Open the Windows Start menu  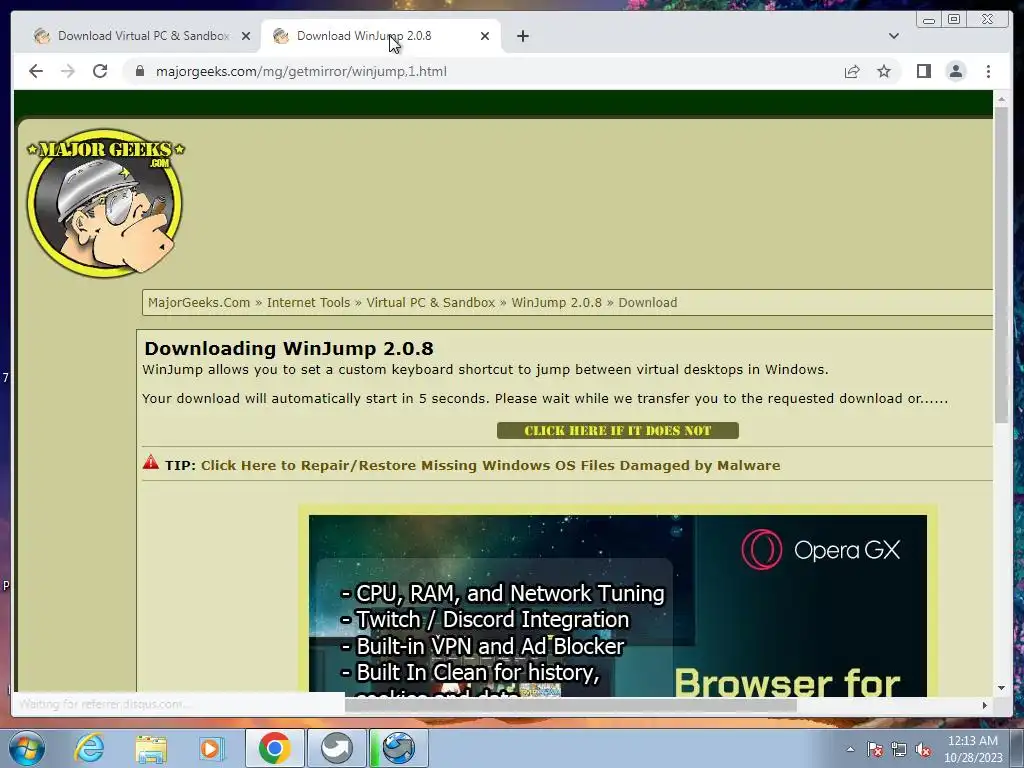(x=25, y=748)
